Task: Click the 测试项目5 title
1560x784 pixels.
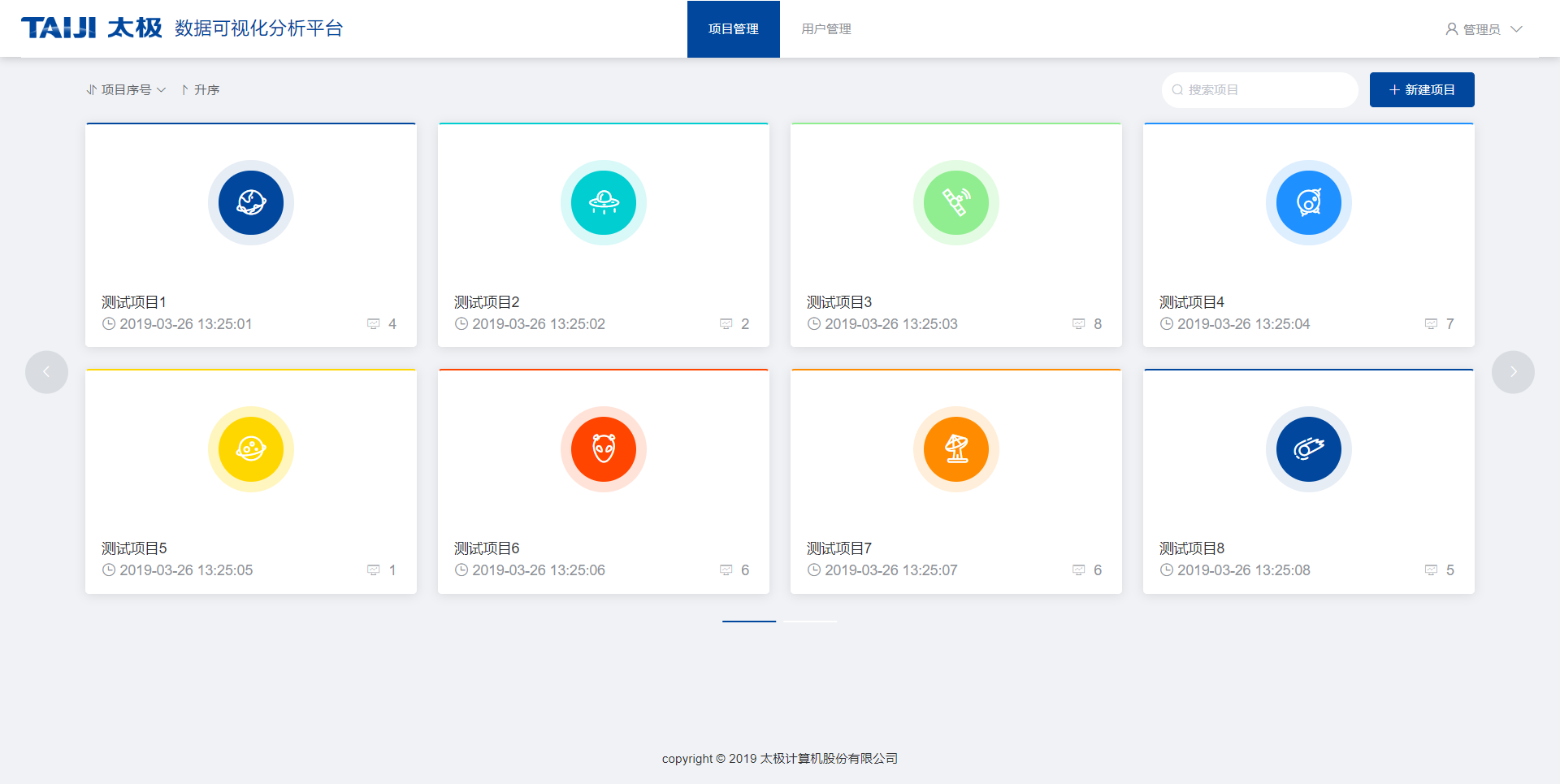Action: [134, 548]
